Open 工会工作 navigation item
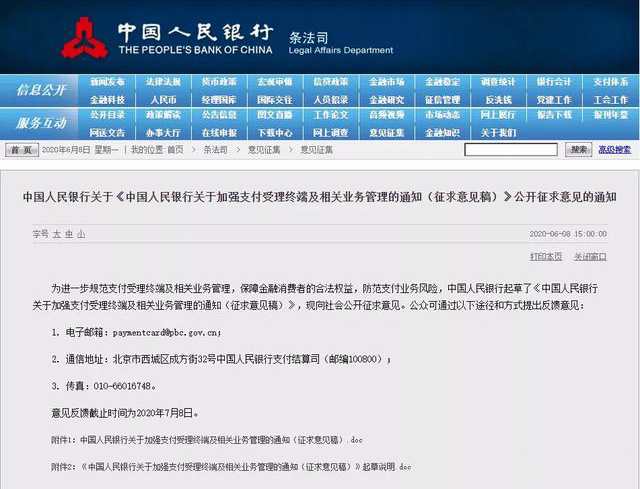This screenshot has height=489, width=640. point(611,100)
